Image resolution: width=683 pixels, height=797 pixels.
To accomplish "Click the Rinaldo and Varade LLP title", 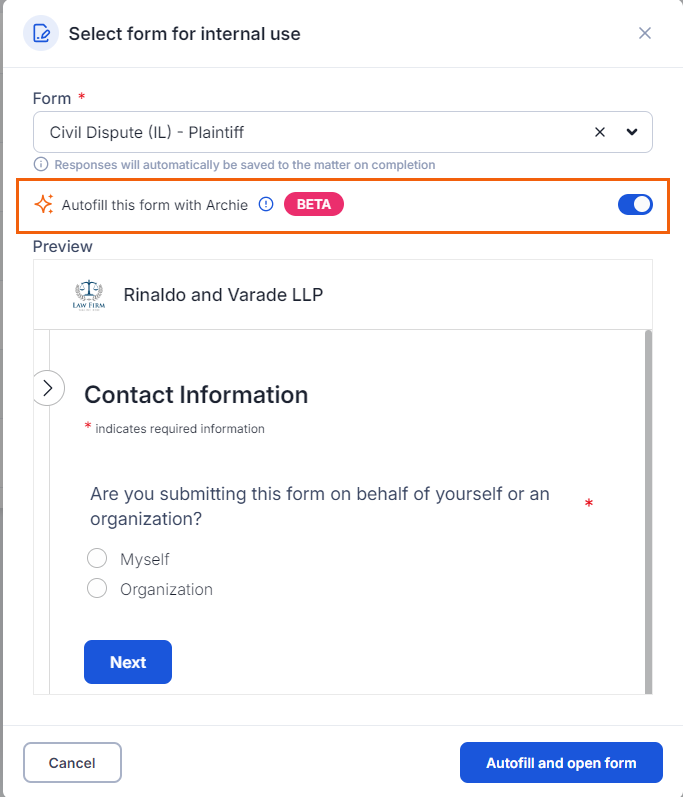I will (x=223, y=295).
